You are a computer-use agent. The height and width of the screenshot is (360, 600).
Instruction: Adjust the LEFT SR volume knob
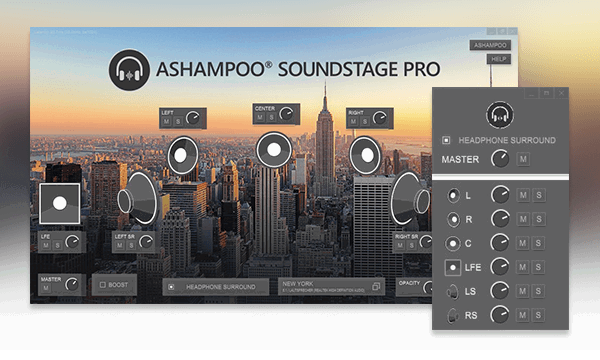[x=146, y=241]
